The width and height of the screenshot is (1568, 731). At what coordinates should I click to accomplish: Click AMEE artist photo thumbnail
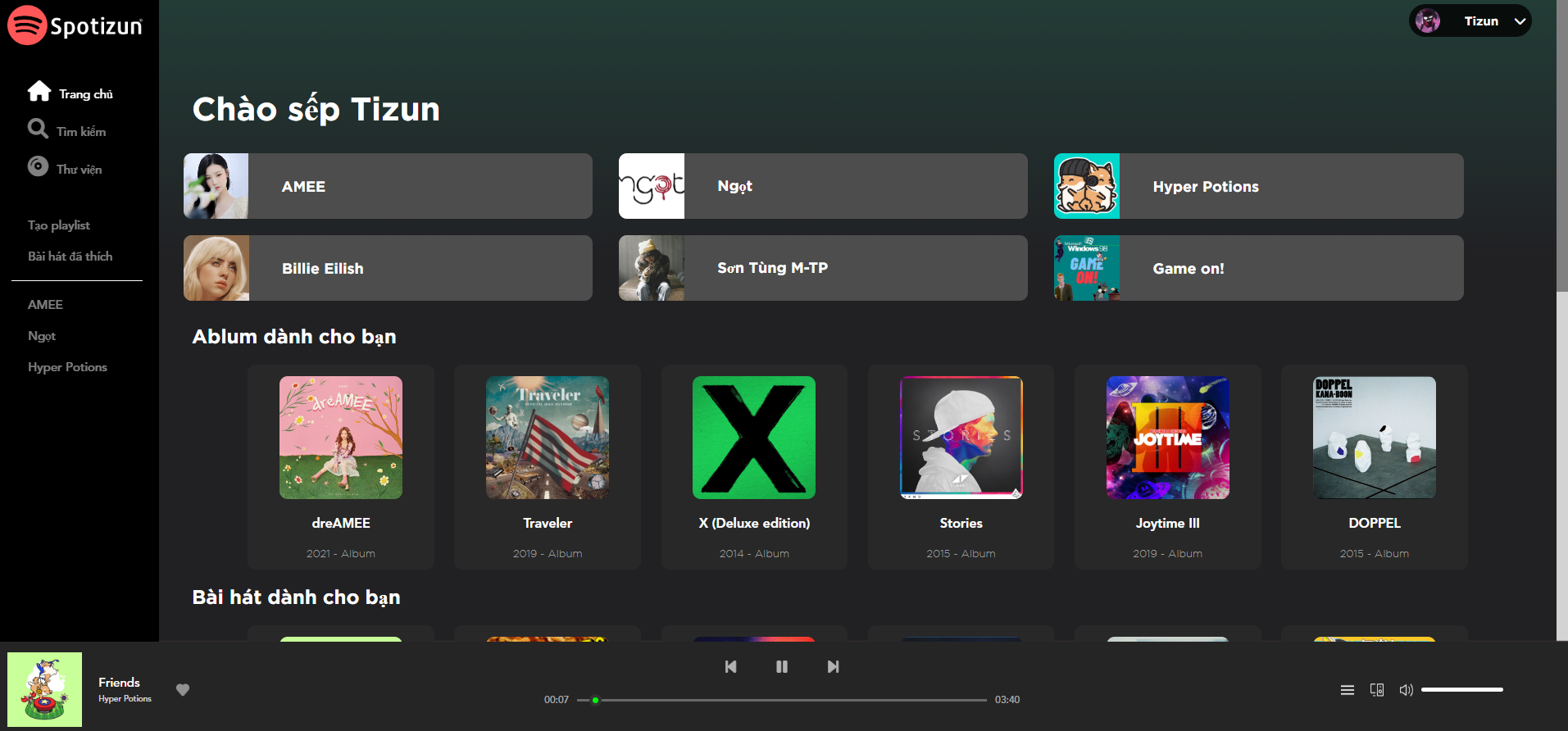pyautogui.click(x=216, y=186)
